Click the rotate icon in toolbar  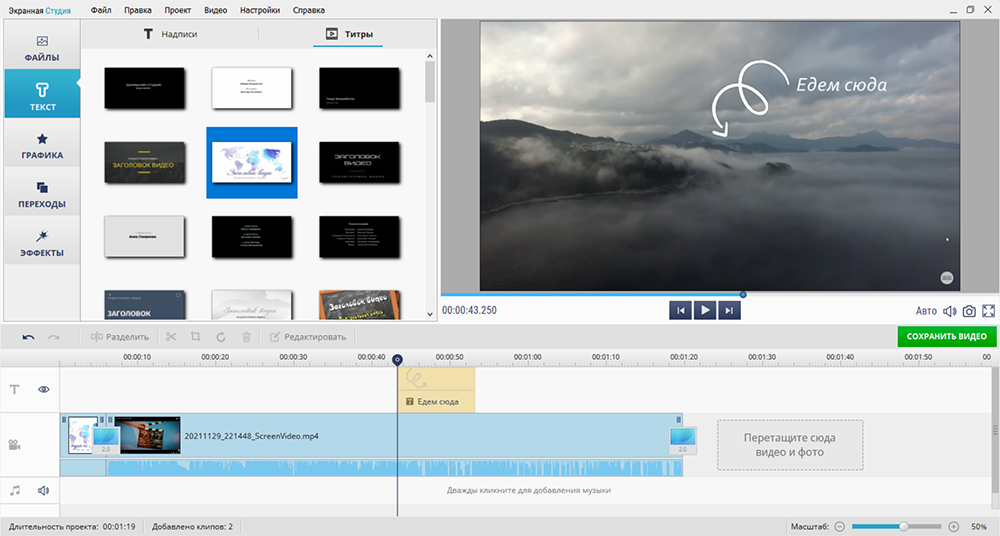pos(221,337)
